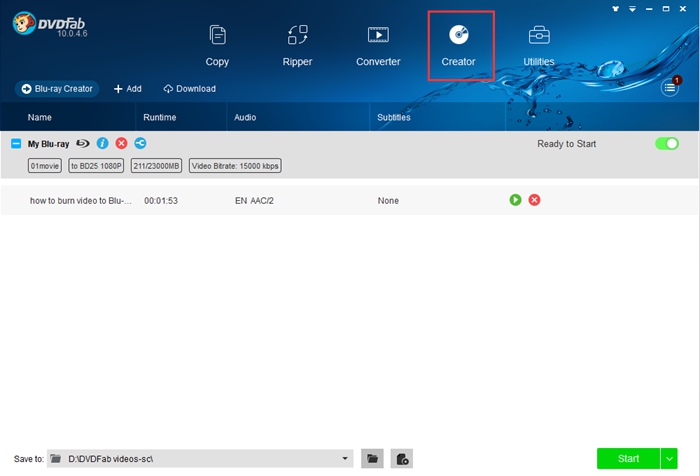700x476 pixels.
Task: Click the blue info icon beside My Blu-ray
Action: [x=102, y=144]
